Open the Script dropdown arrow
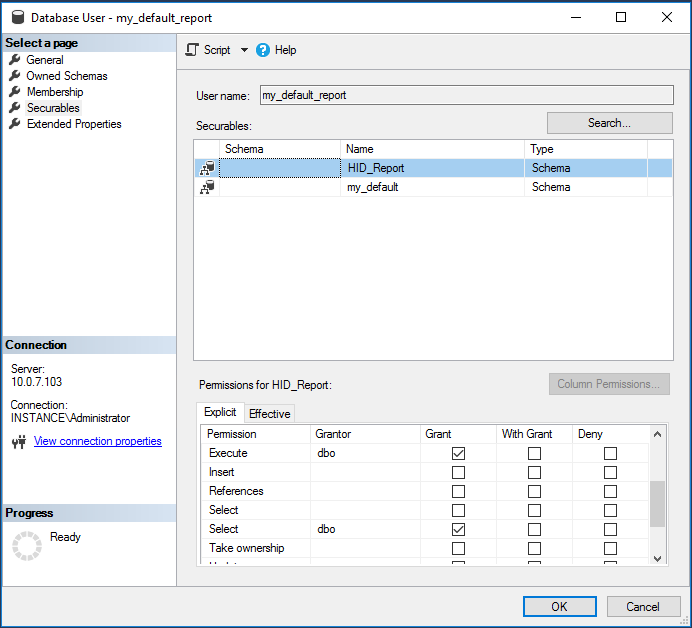 click(x=244, y=50)
